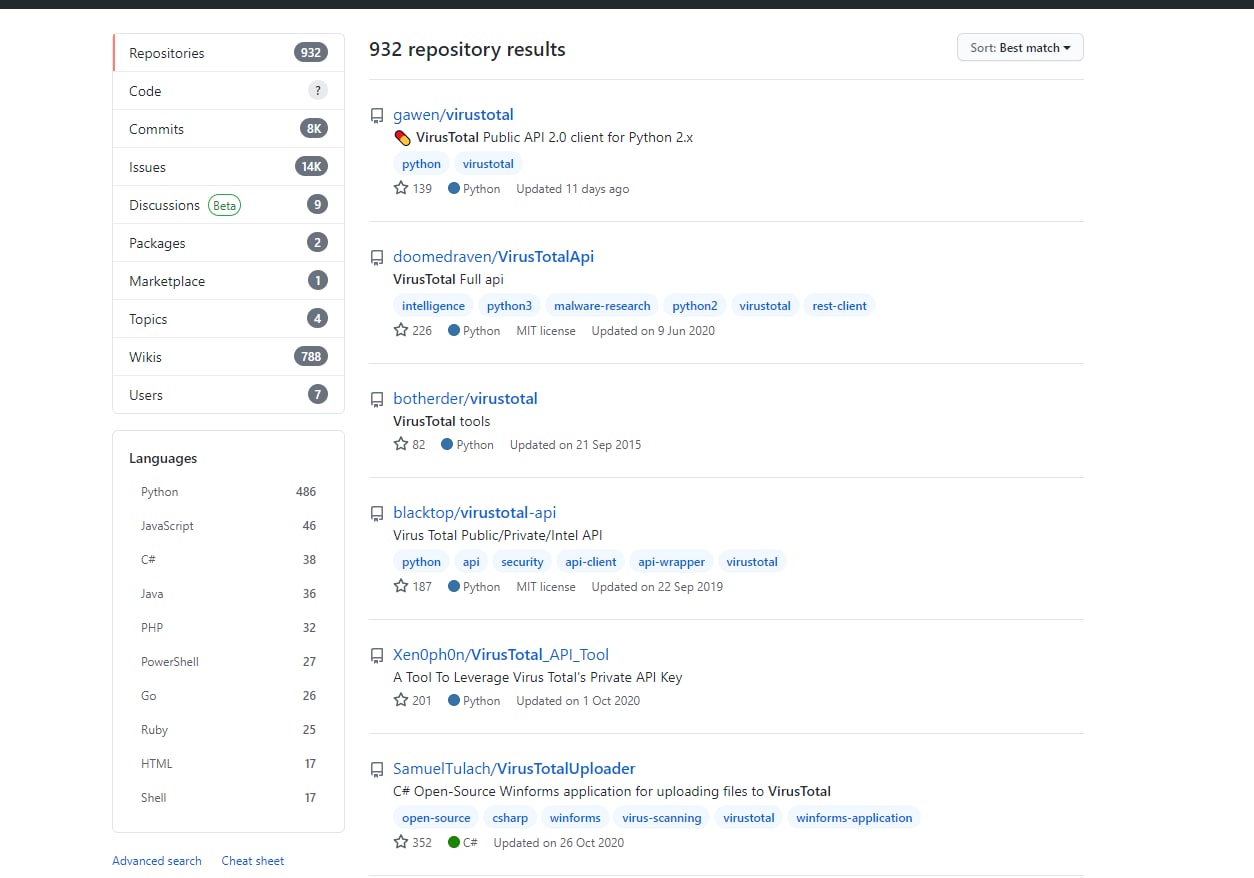The width and height of the screenshot is (1254, 878).
Task: Click the intelligence topic tag
Action: pos(433,306)
